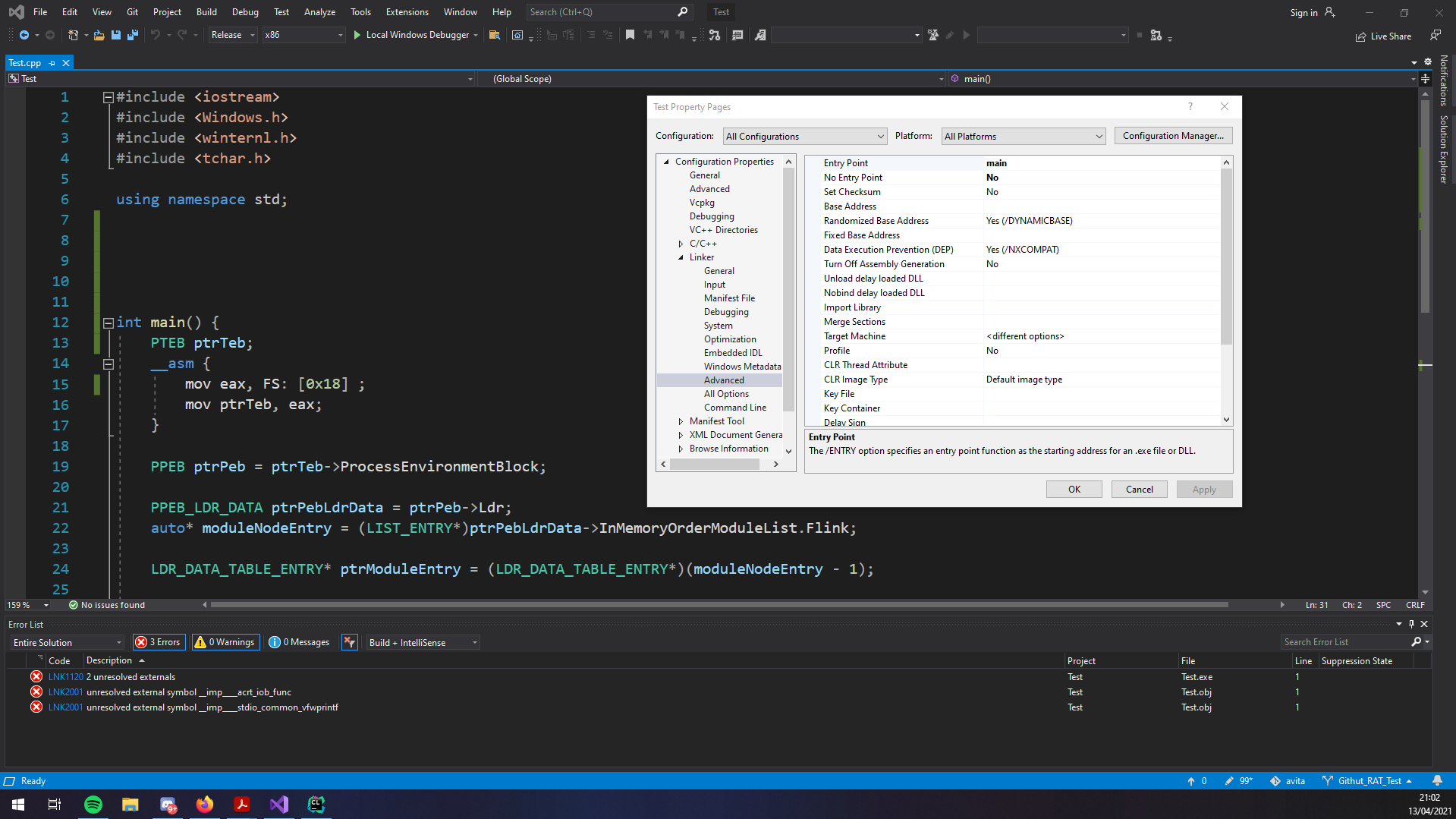The width and height of the screenshot is (1456, 819).
Task: Start Local Windows Debugger with the play icon
Action: (357, 35)
